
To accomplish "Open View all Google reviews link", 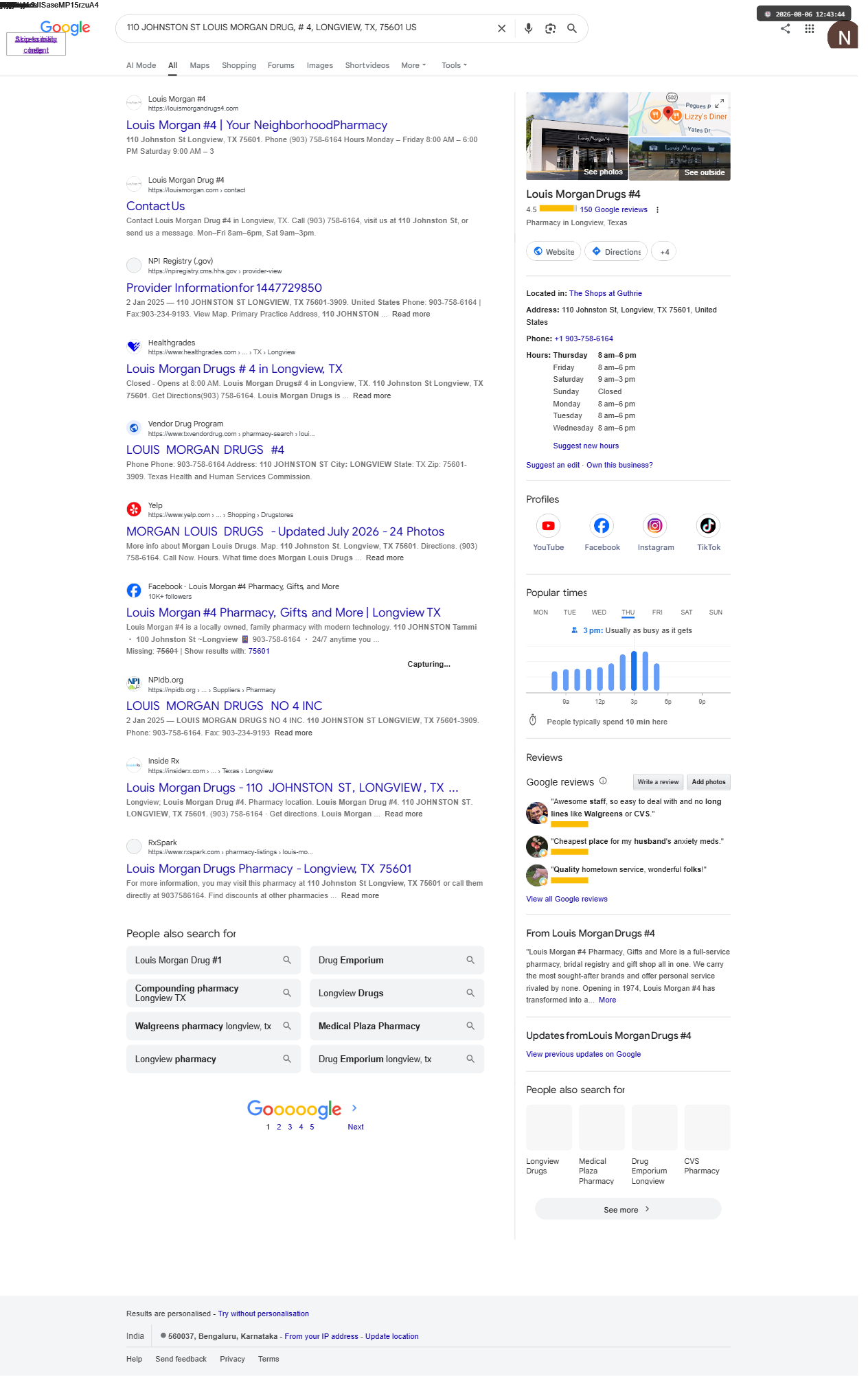I will [567, 899].
